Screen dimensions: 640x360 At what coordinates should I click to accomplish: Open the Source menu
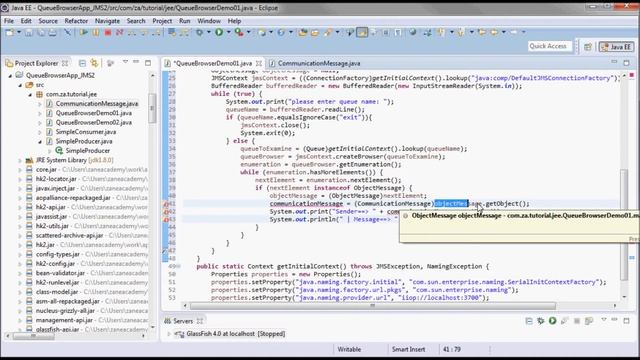pyautogui.click(x=48, y=21)
